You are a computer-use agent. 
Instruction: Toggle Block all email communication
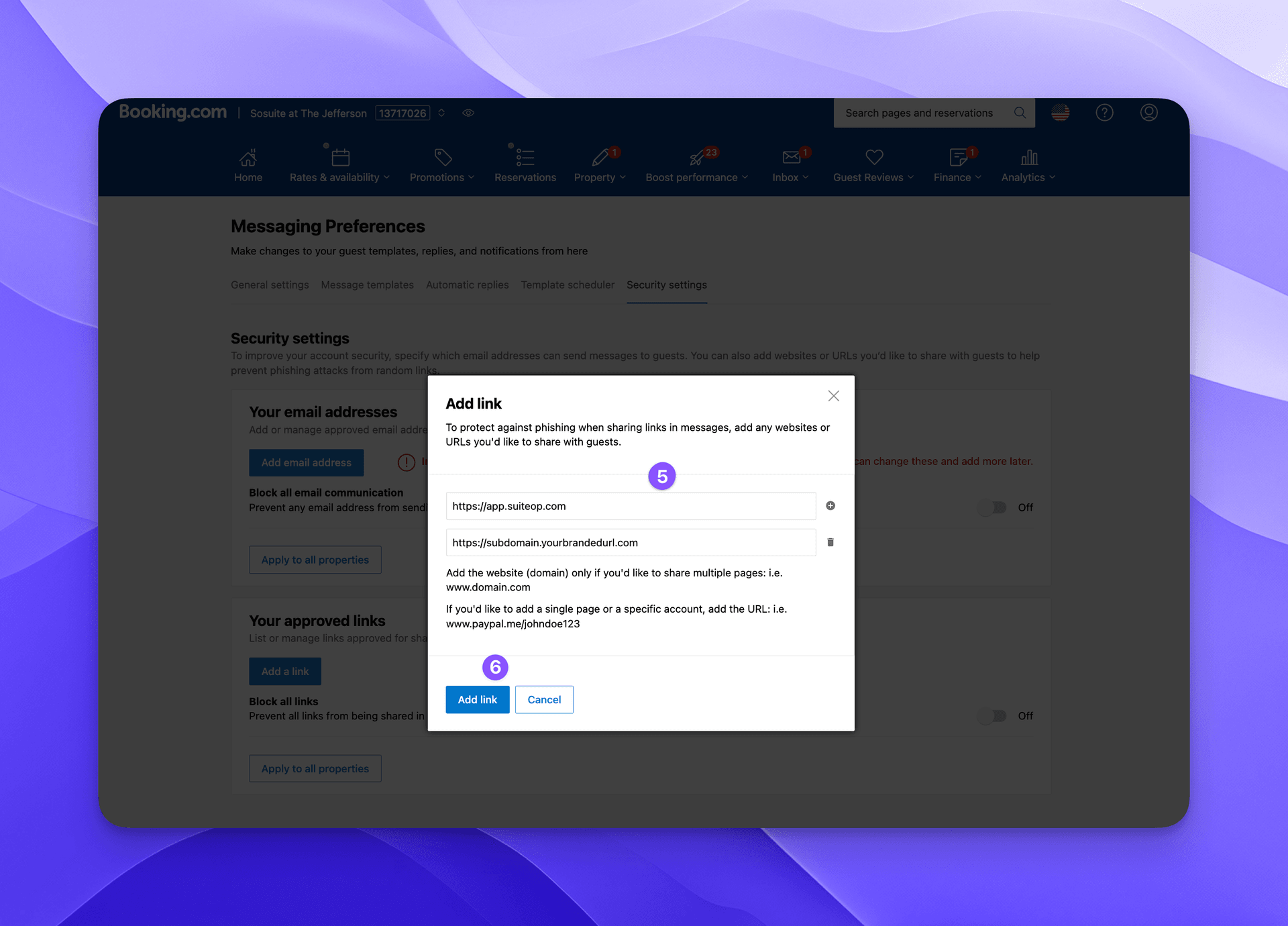[993, 508]
